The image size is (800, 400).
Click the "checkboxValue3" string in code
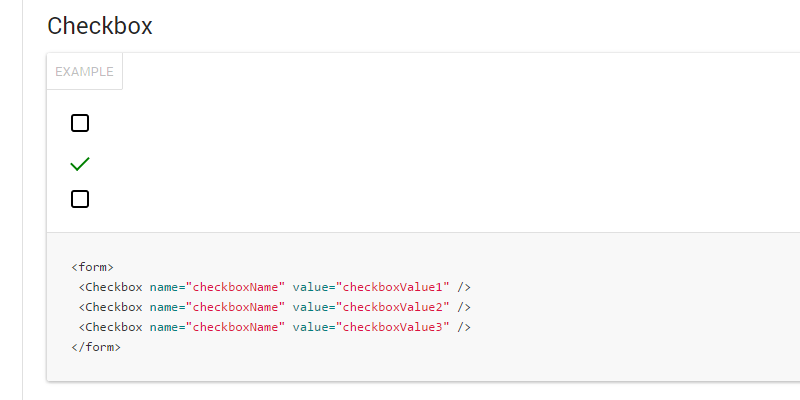(x=393, y=327)
